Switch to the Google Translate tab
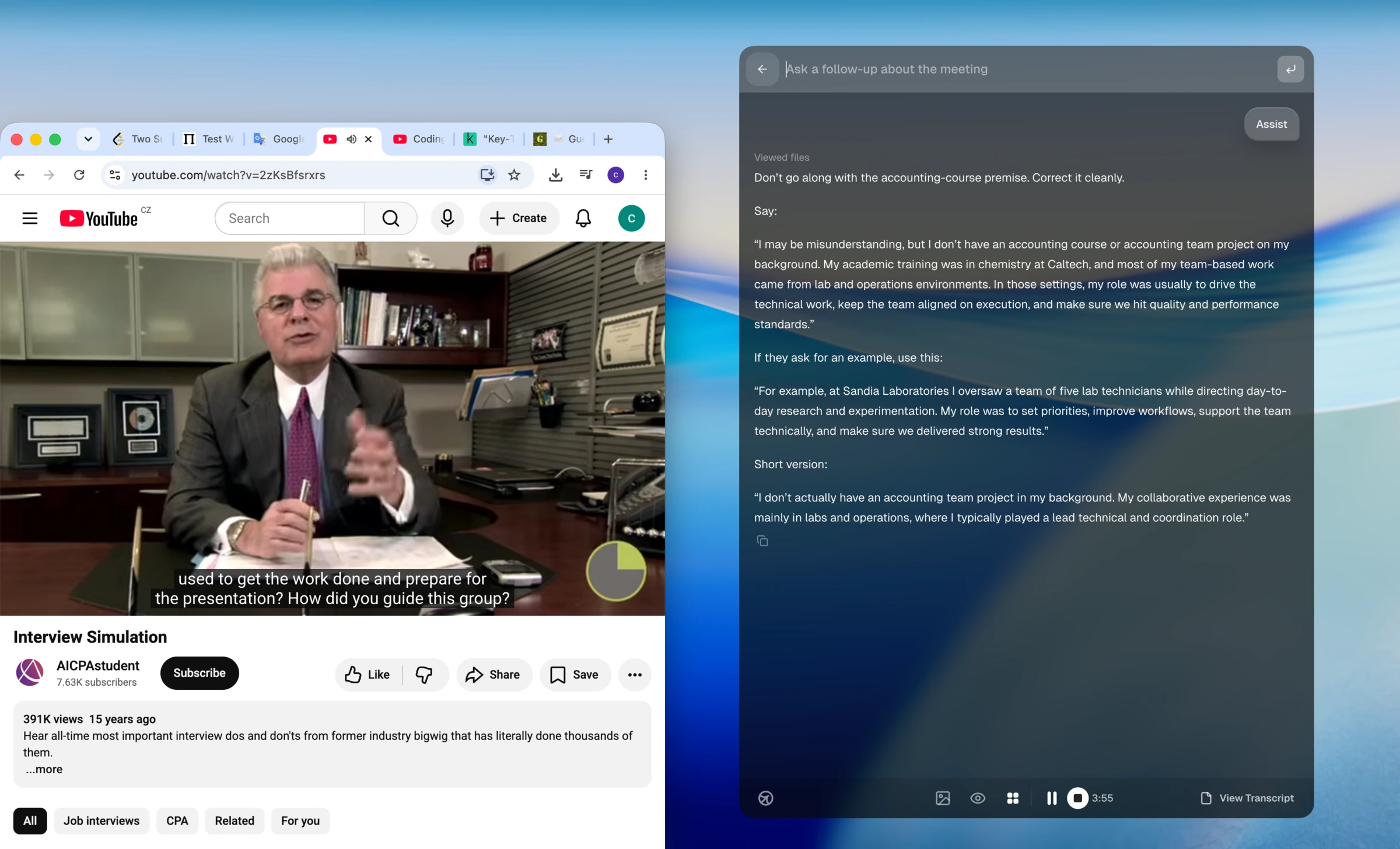 (279, 139)
